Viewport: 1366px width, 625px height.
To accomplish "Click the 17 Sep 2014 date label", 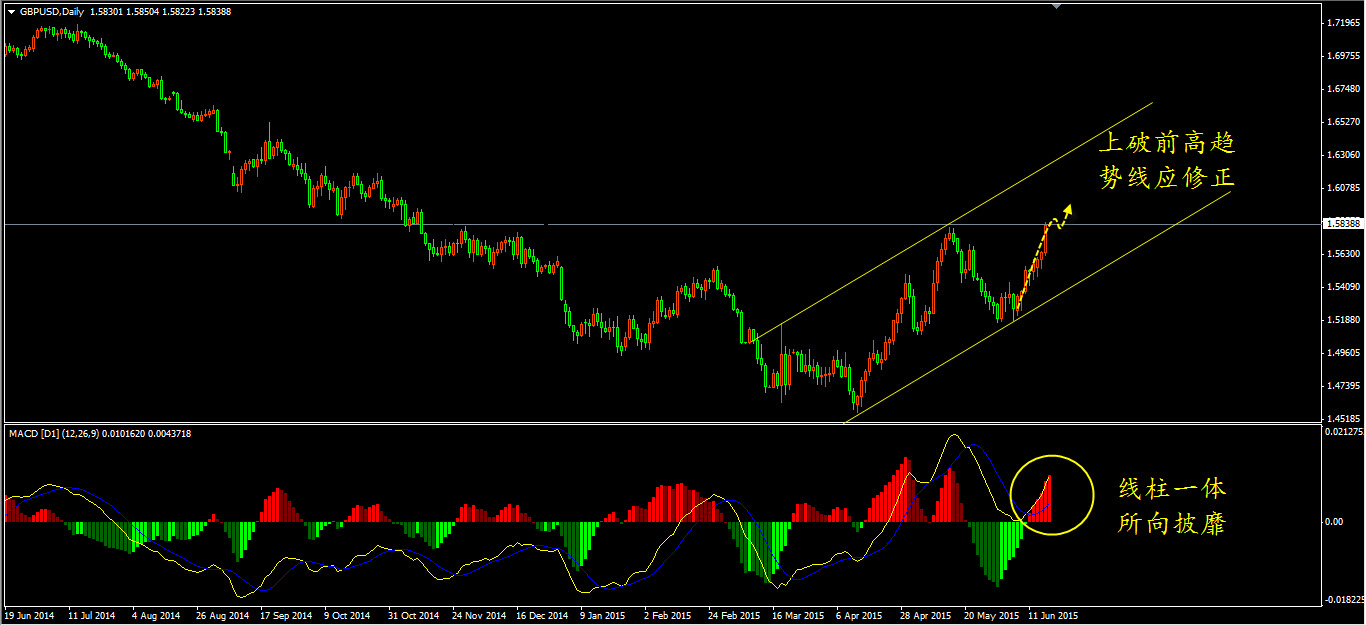I will (285, 615).
